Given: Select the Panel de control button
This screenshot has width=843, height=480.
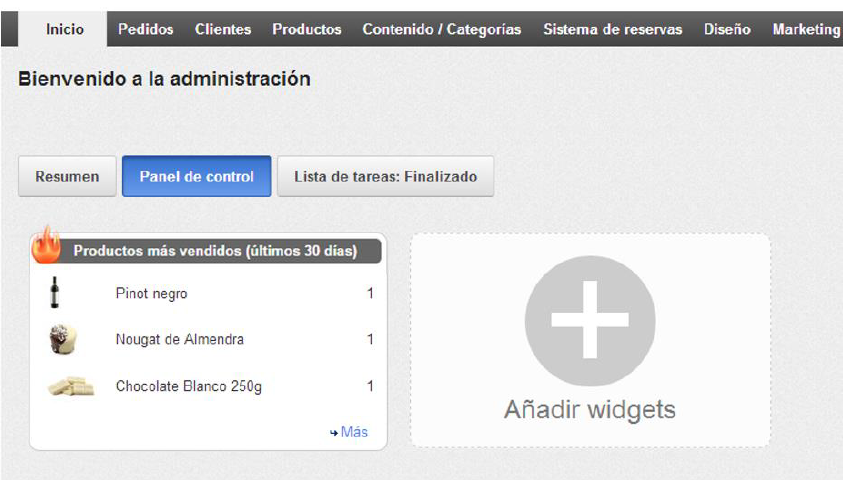Looking at the screenshot, I should pos(196,177).
